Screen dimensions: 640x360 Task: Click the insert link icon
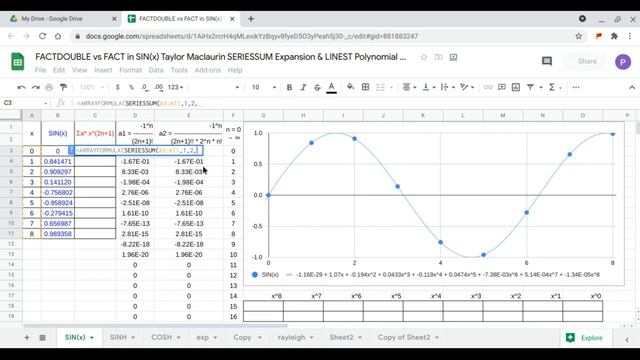pos(488,87)
